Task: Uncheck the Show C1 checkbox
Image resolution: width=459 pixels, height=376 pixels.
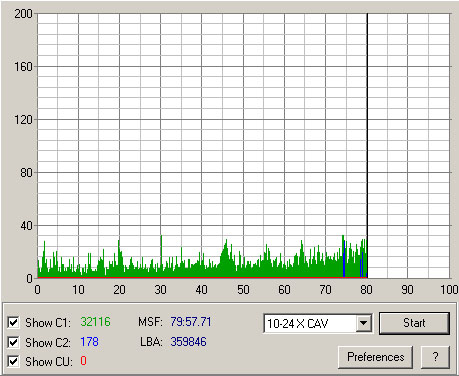Action: (13, 323)
